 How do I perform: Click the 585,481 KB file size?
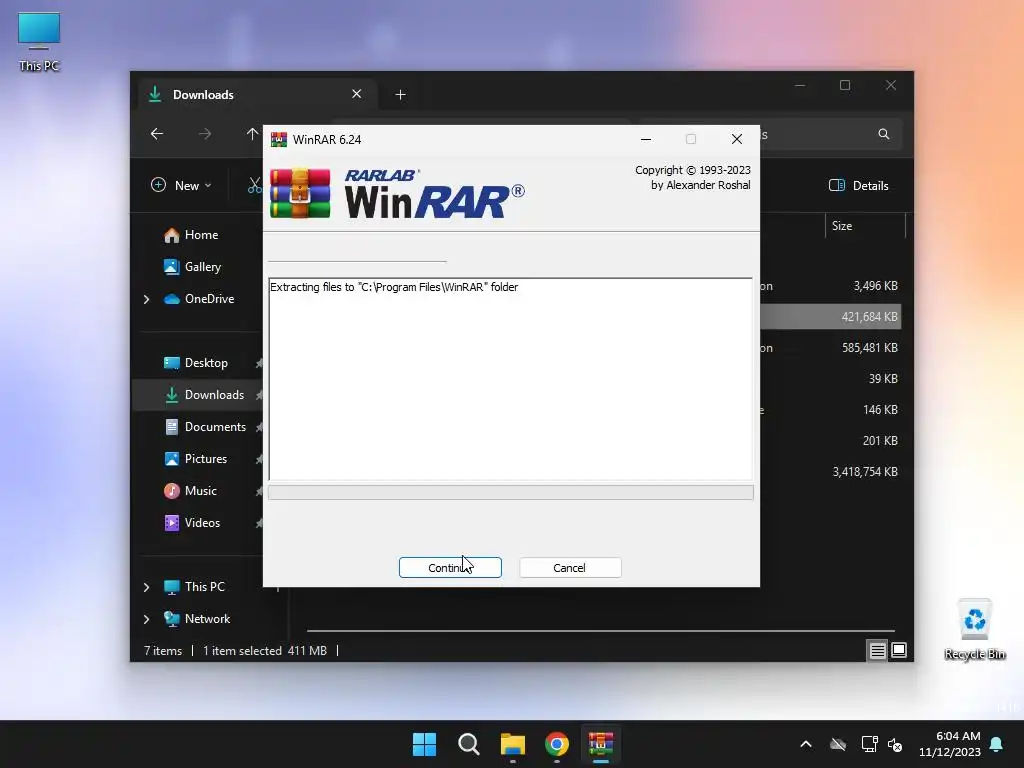click(x=869, y=348)
